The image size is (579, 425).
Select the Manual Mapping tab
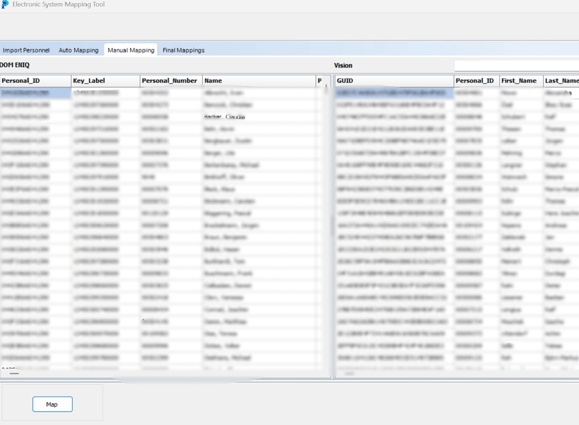pos(131,50)
